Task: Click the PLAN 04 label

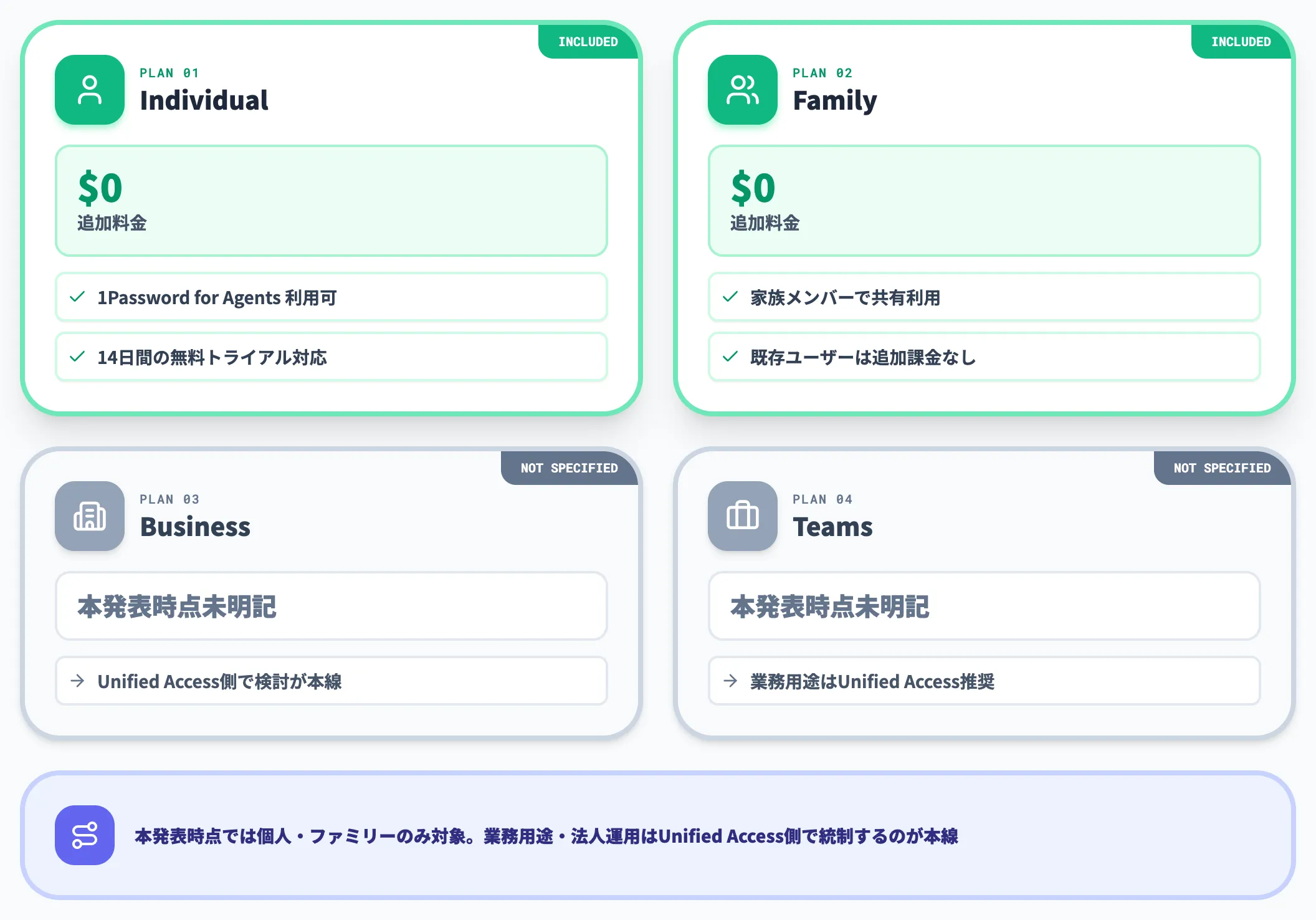Action: [x=822, y=499]
